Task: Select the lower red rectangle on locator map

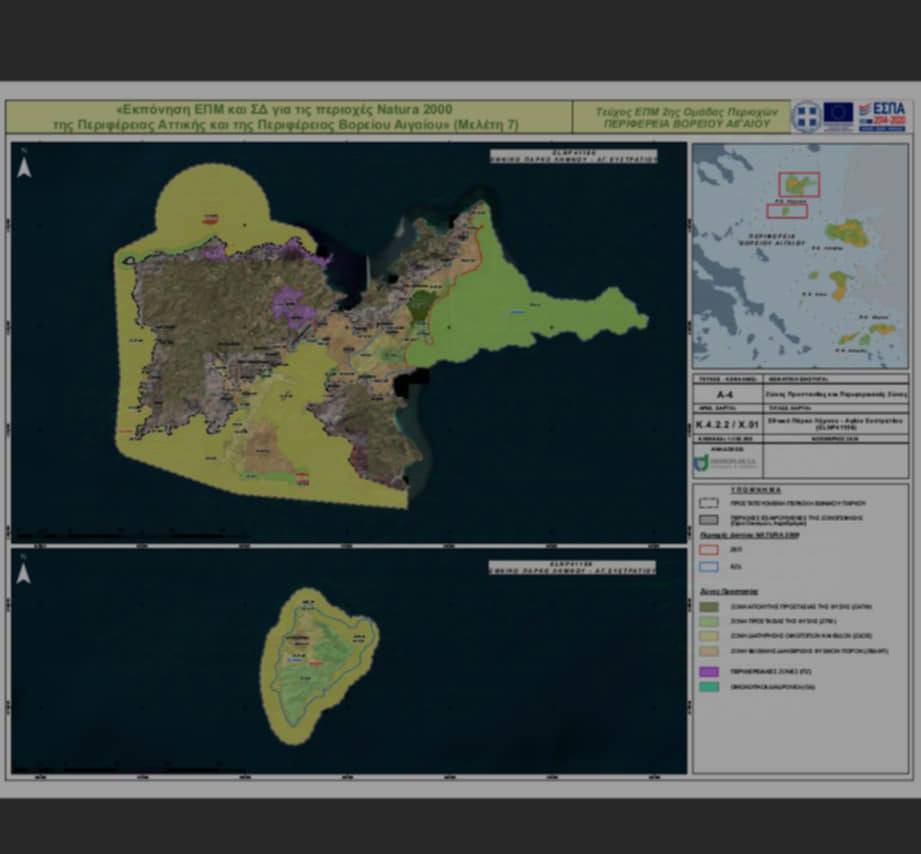Action: (x=787, y=210)
